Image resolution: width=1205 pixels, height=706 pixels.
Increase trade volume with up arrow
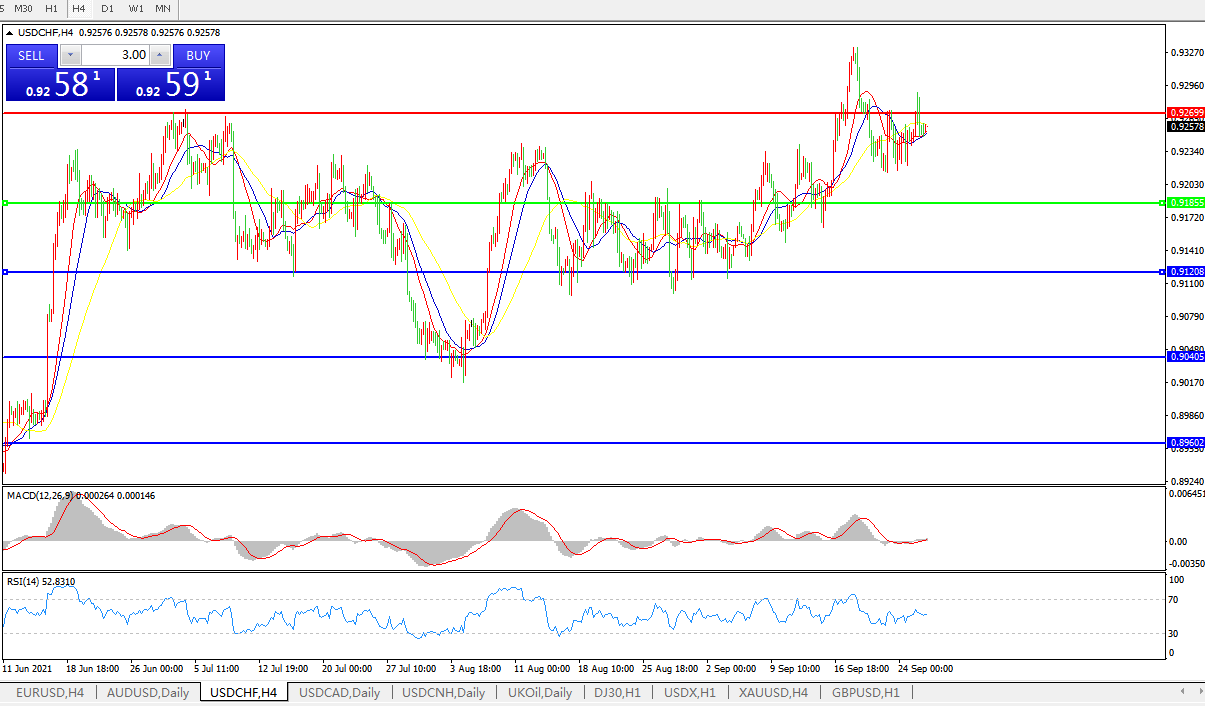pyautogui.click(x=159, y=56)
